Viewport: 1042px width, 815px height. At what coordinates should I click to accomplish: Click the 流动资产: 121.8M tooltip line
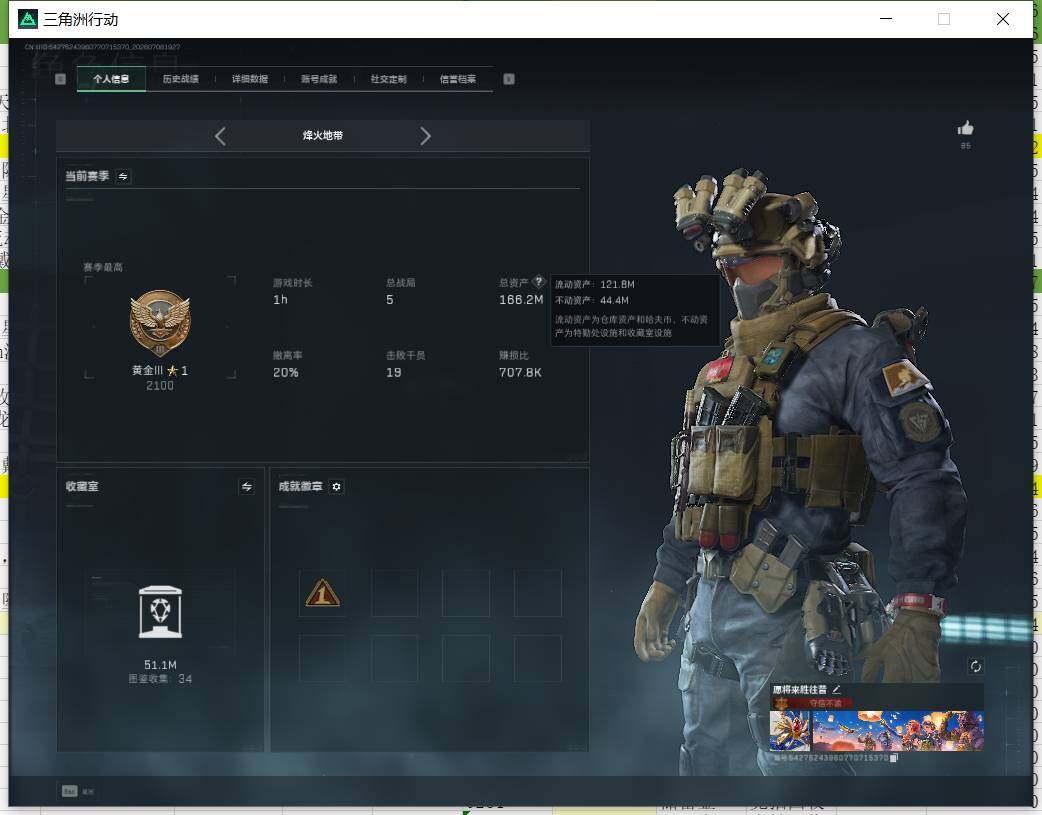[595, 285]
